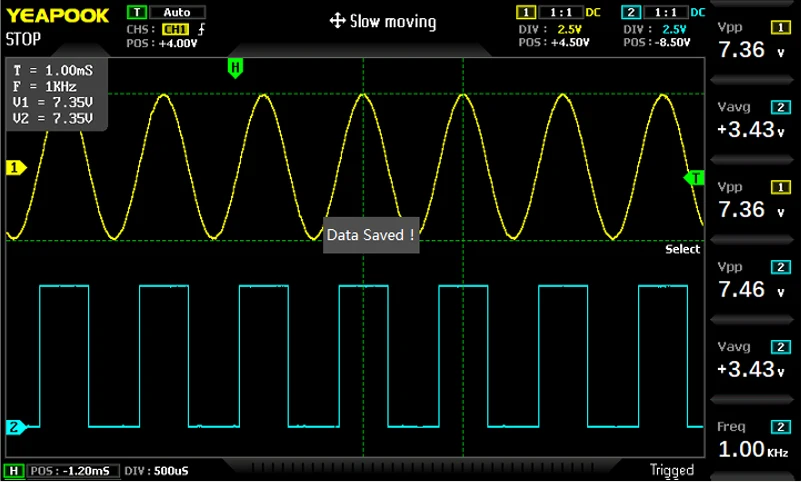Click the V1 = 7.35V cursor readout

click(x=53, y=103)
